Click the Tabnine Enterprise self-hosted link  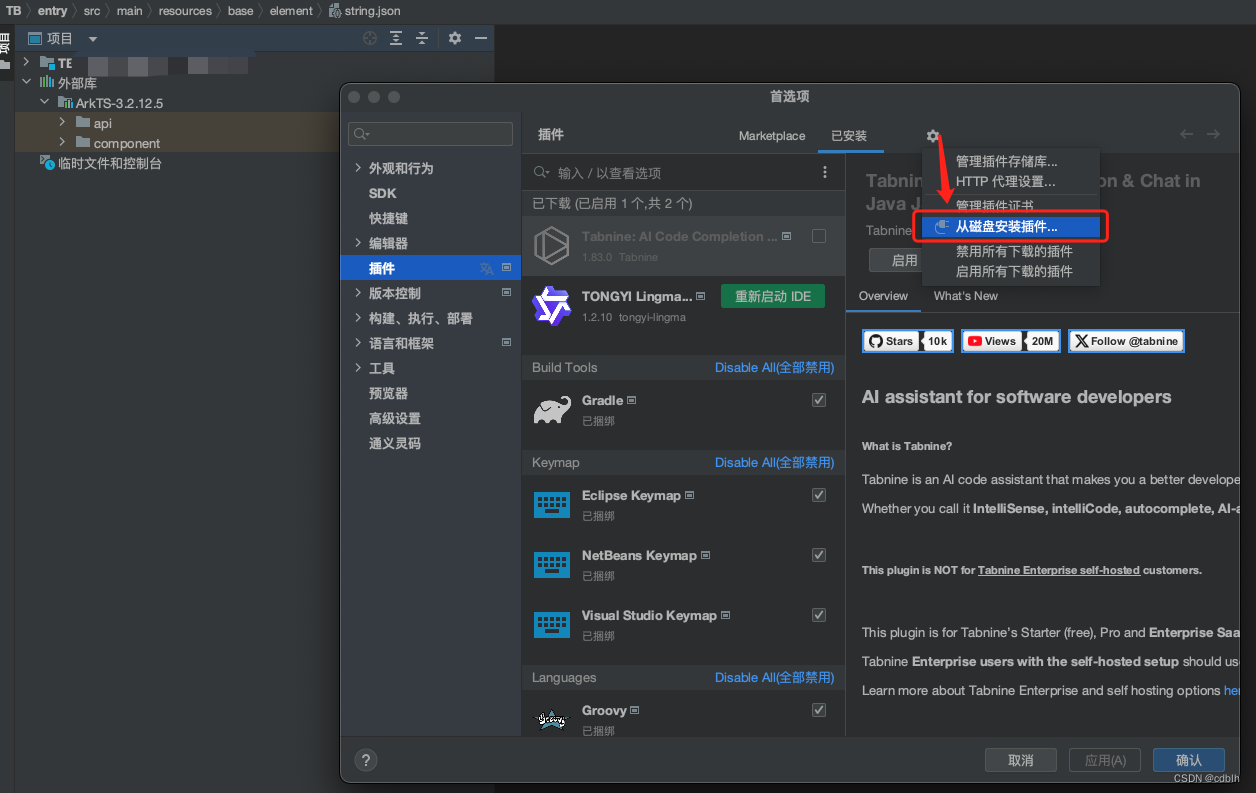click(x=1059, y=570)
